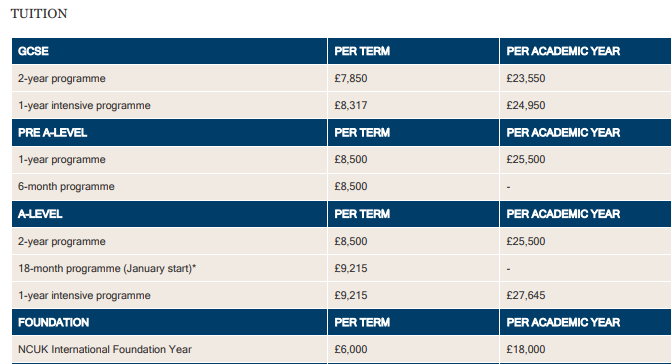Click the £27,645 academic year fee

tap(526, 295)
